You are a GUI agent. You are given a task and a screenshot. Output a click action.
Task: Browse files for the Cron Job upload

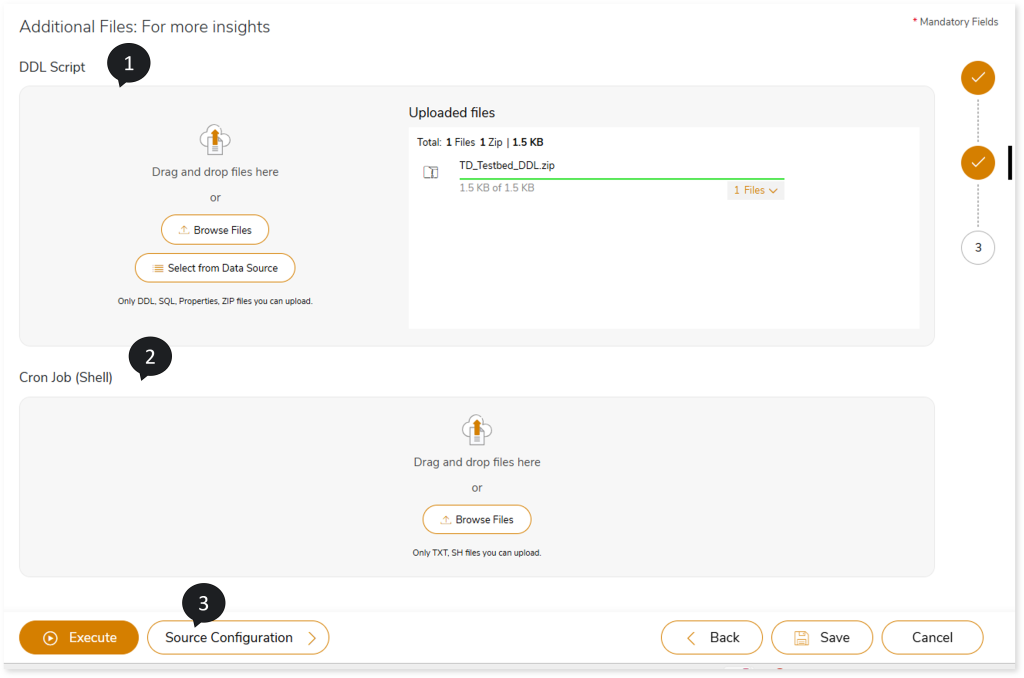tap(477, 520)
